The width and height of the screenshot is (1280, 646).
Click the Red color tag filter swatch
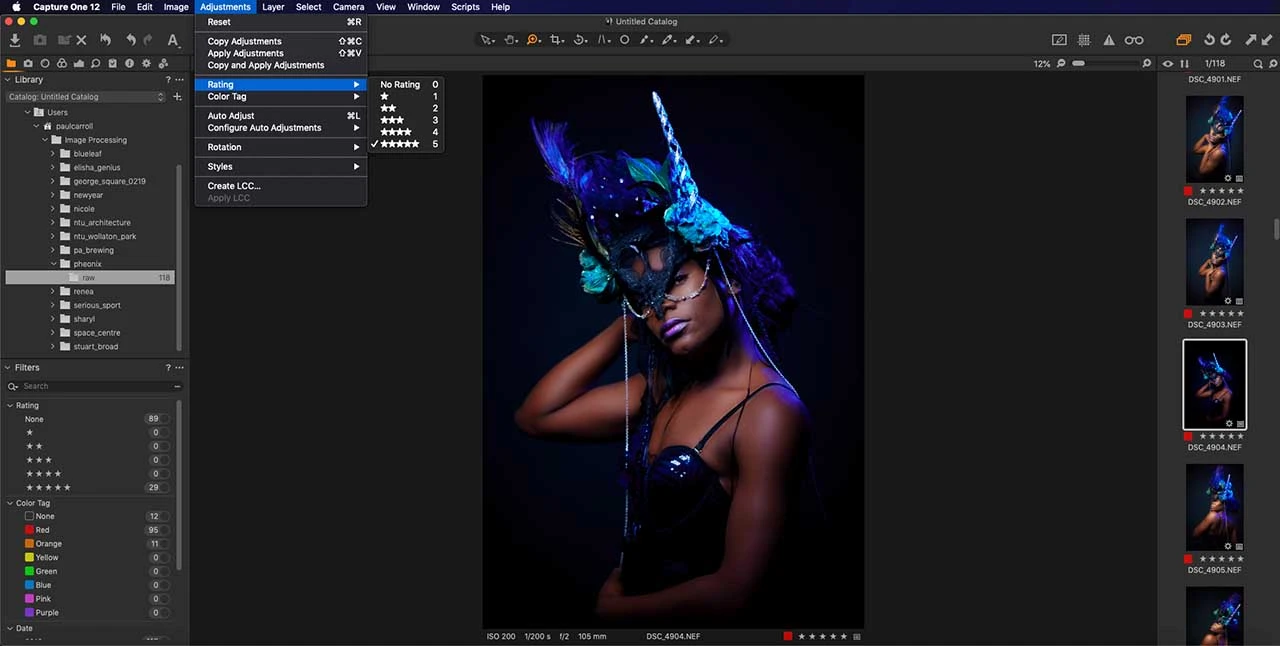pos(29,530)
